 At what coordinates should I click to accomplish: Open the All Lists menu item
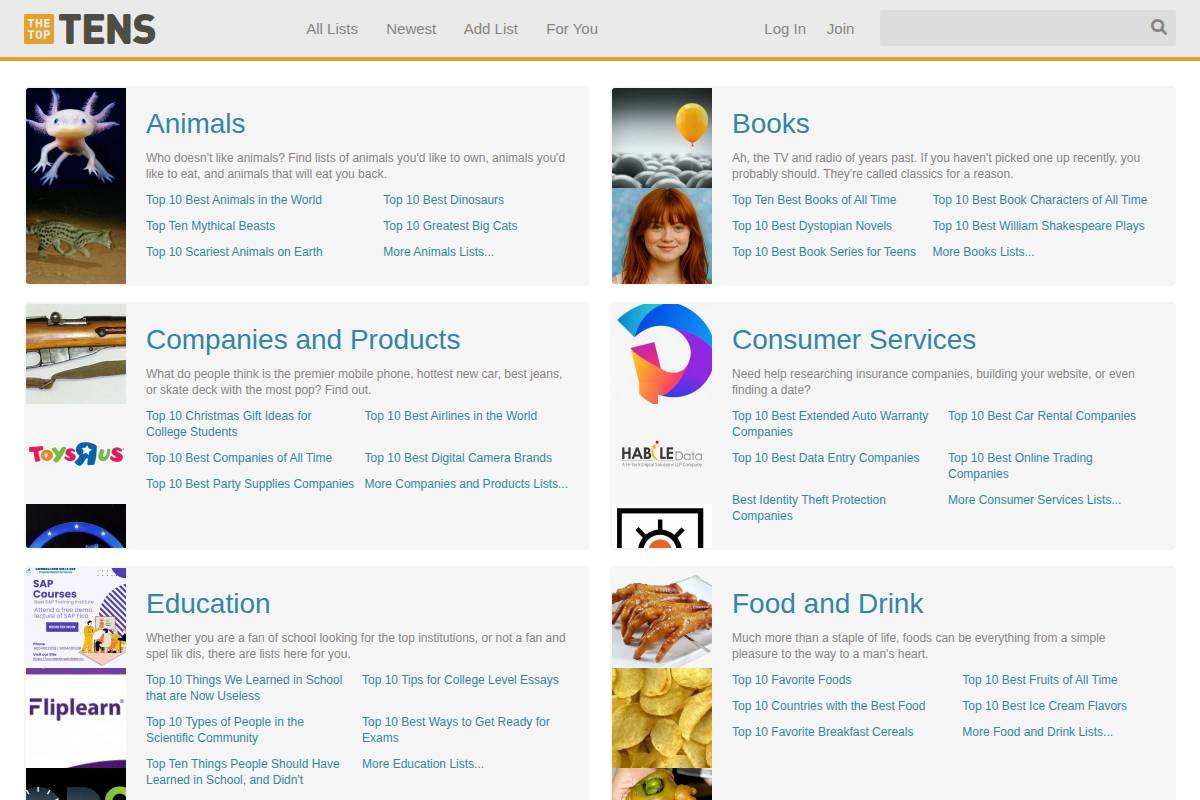[332, 29]
